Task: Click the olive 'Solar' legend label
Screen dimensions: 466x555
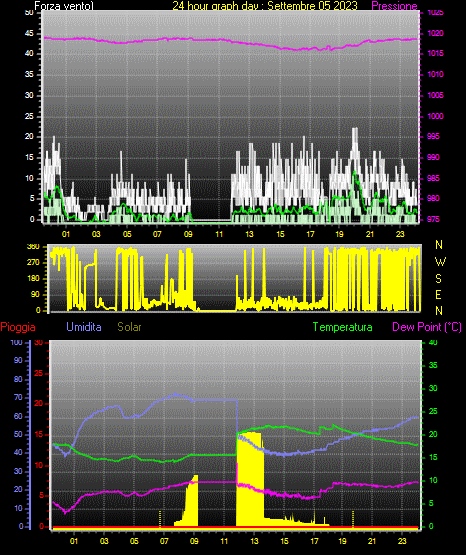Action: pyautogui.click(x=129, y=327)
